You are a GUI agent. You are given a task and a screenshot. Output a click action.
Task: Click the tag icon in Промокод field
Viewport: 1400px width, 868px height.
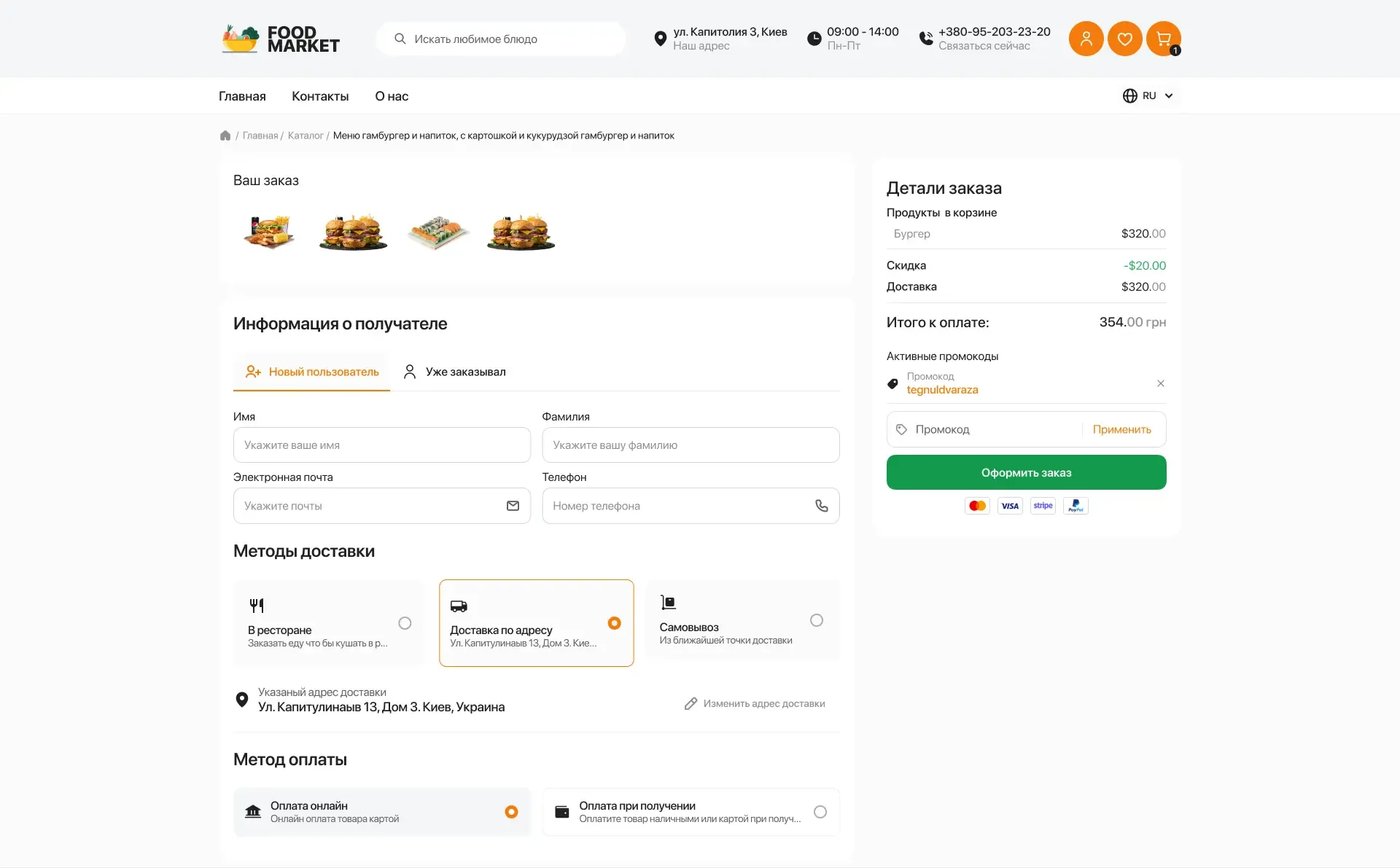(x=901, y=429)
